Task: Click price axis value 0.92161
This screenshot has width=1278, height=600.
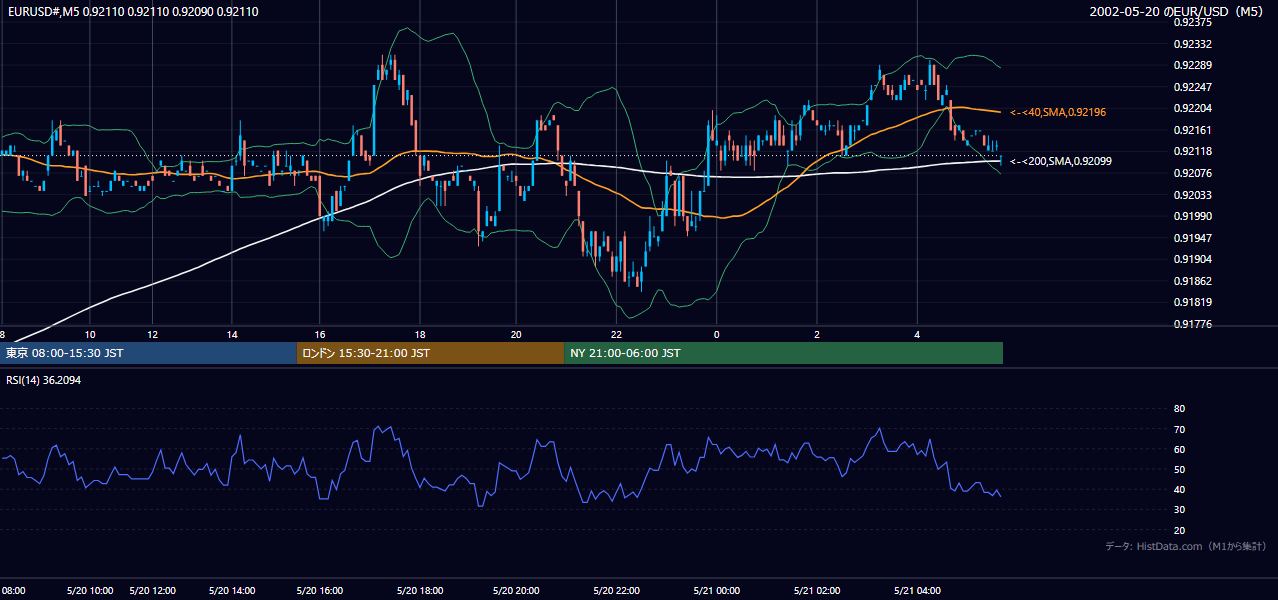Action: click(x=1191, y=130)
